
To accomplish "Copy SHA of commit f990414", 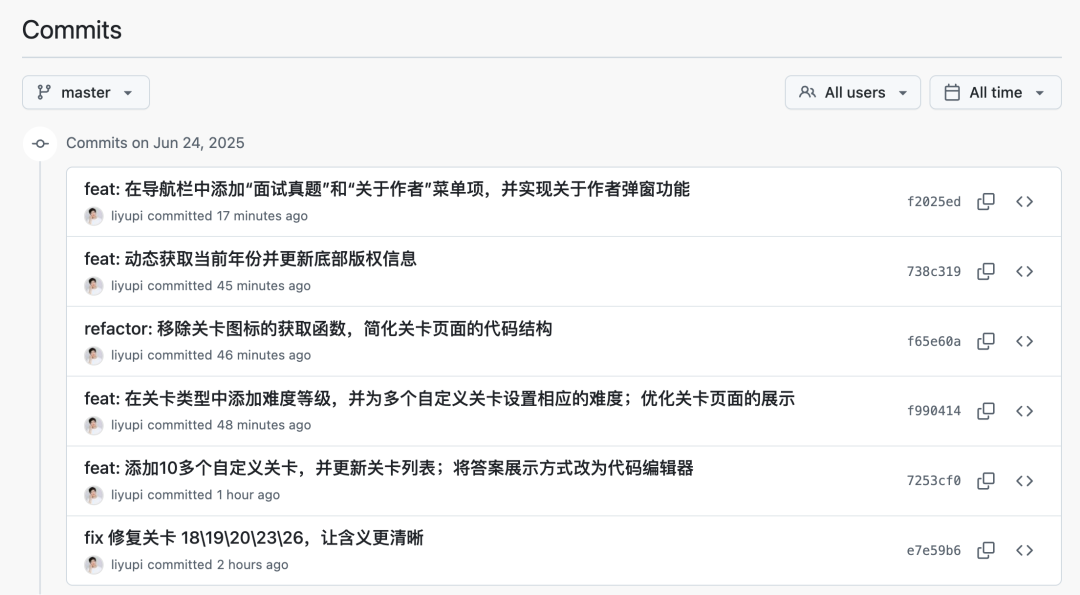I will pyautogui.click(x=986, y=411).
